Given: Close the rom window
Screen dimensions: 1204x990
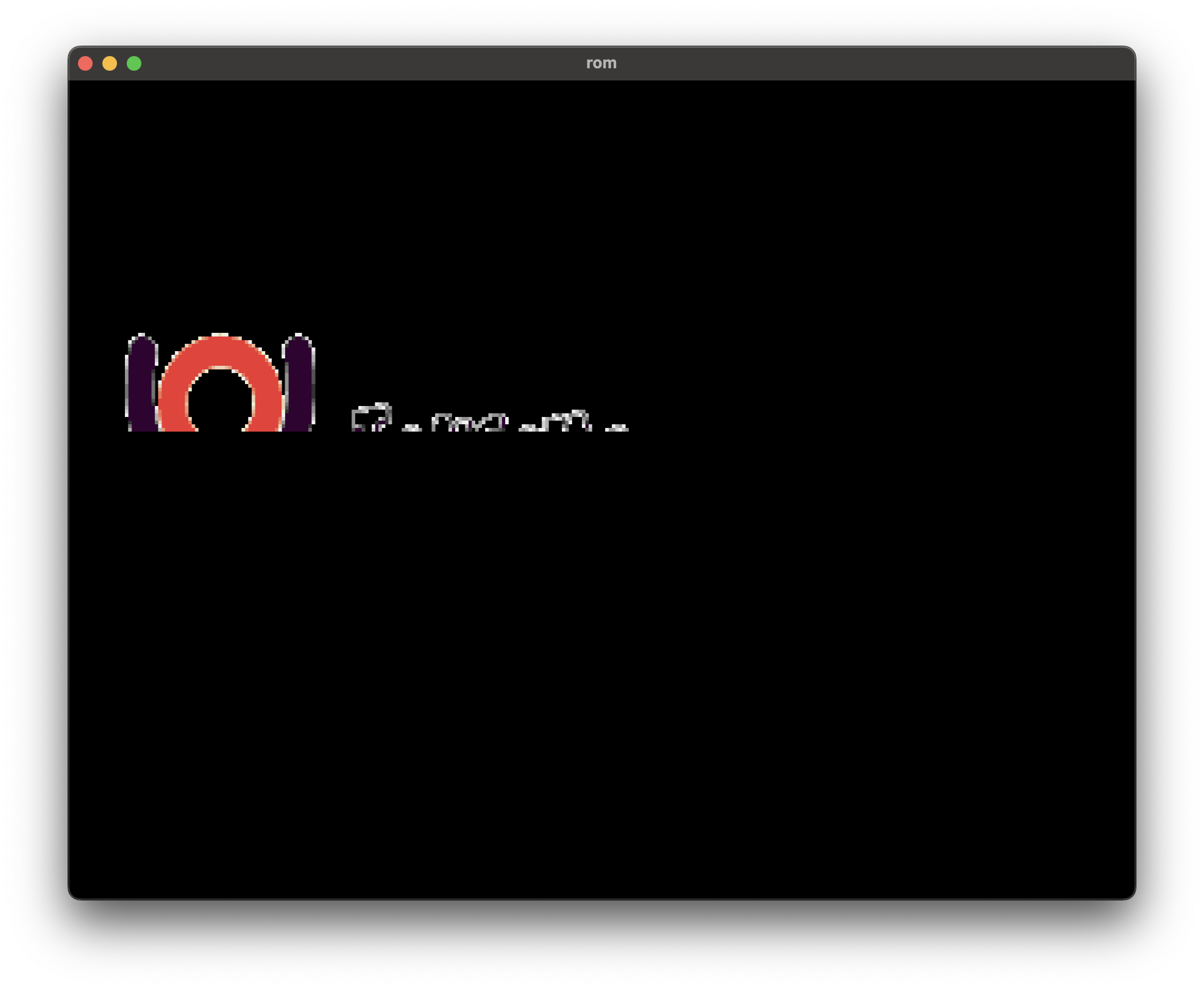Looking at the screenshot, I should click(x=85, y=63).
